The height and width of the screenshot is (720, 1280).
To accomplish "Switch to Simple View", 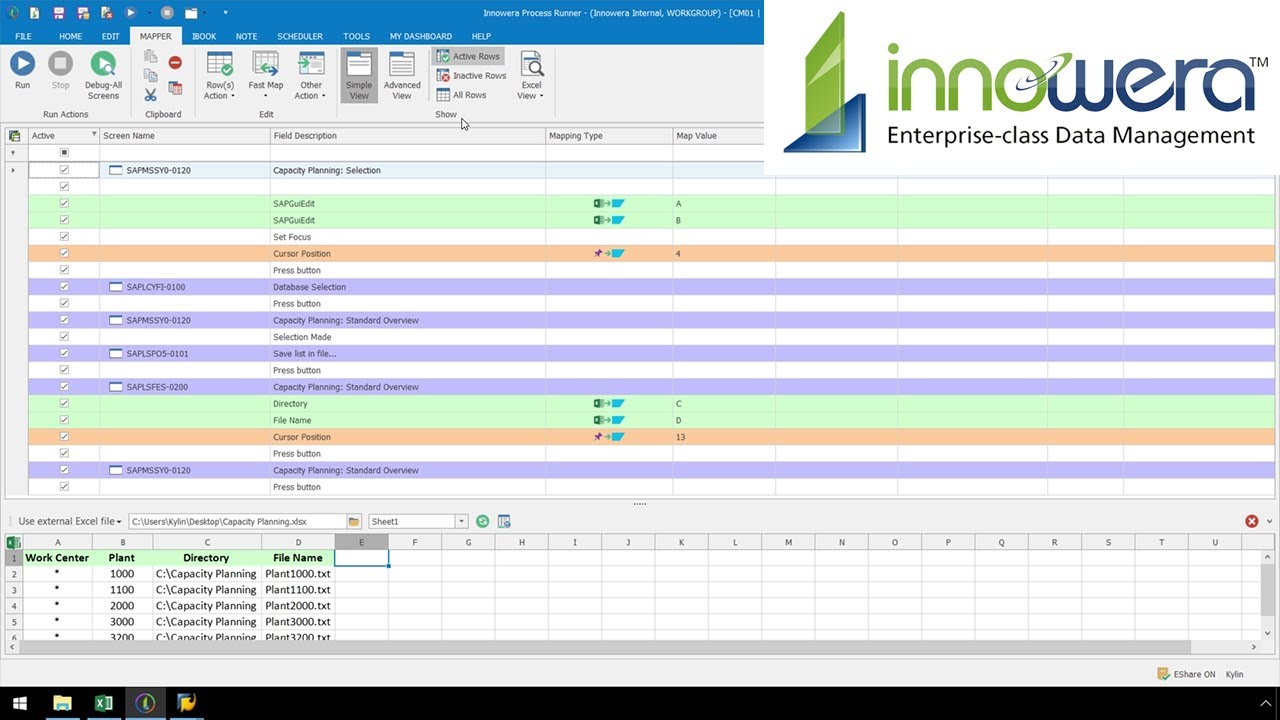I will pyautogui.click(x=359, y=76).
